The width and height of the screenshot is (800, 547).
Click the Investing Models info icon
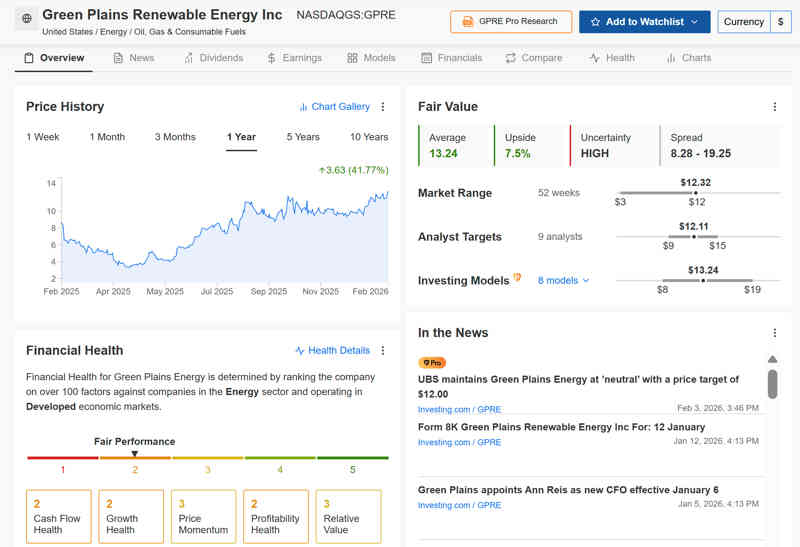point(517,278)
